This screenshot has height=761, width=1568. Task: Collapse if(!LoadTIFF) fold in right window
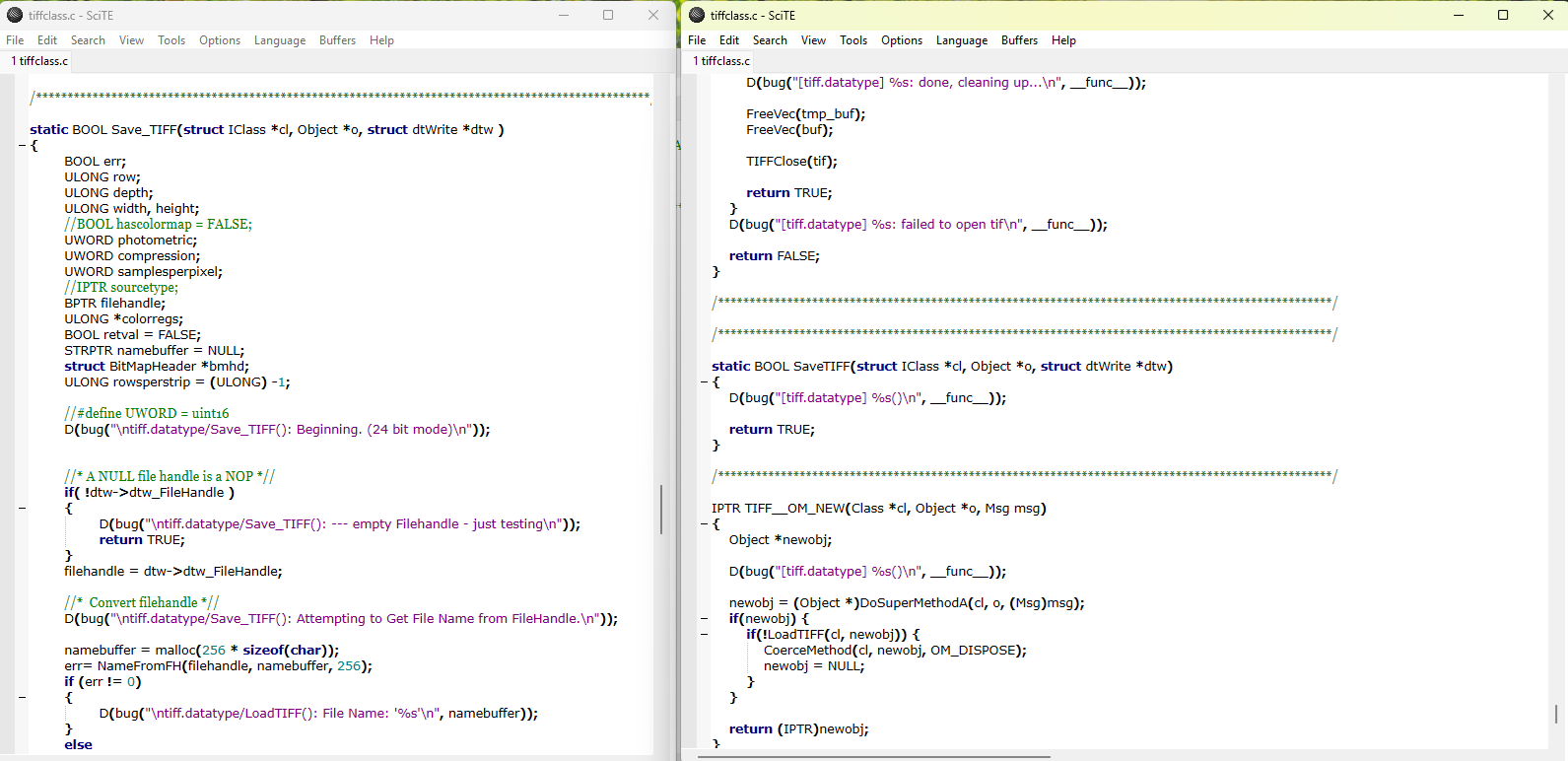pos(704,634)
